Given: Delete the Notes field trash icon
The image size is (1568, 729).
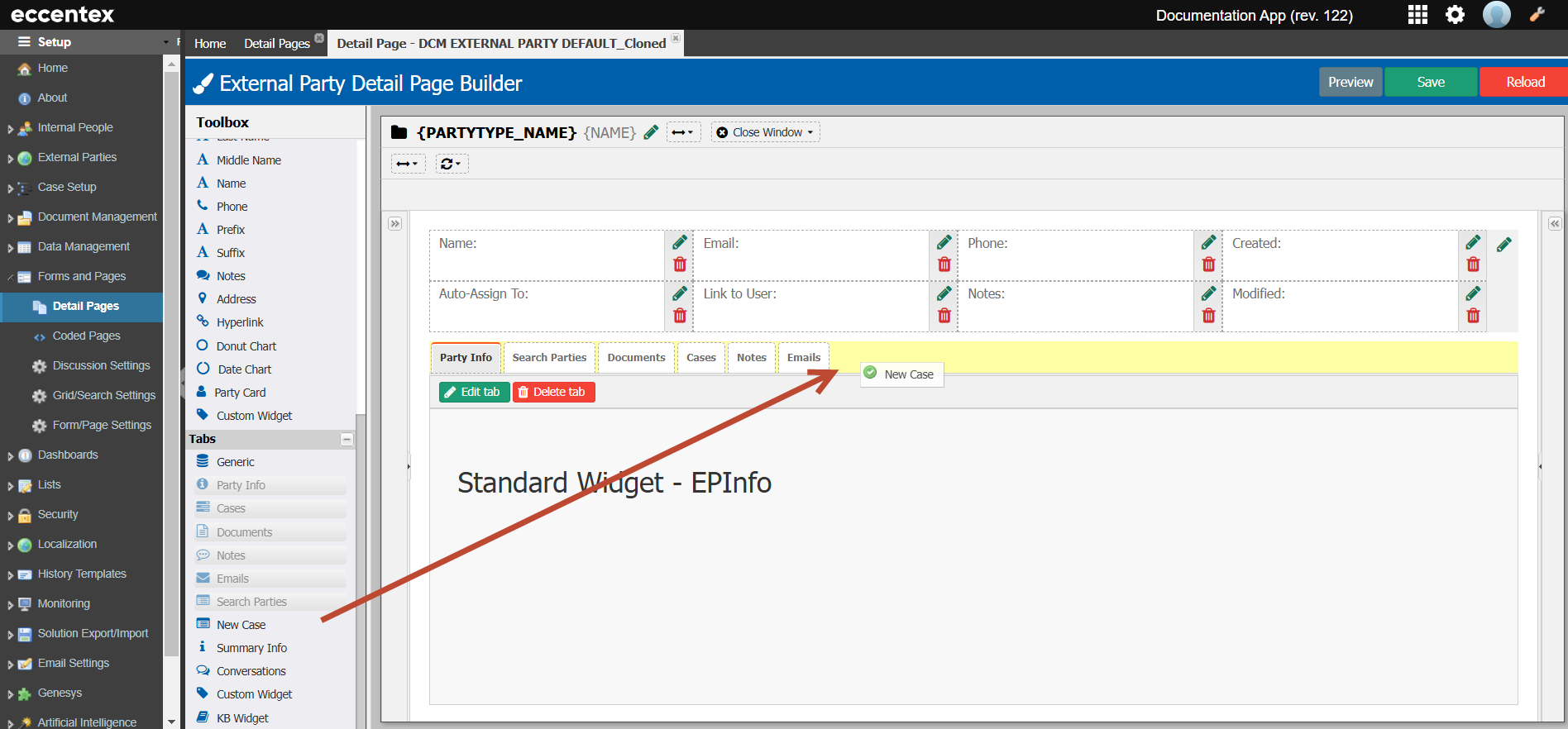Looking at the screenshot, I should click(x=1209, y=316).
